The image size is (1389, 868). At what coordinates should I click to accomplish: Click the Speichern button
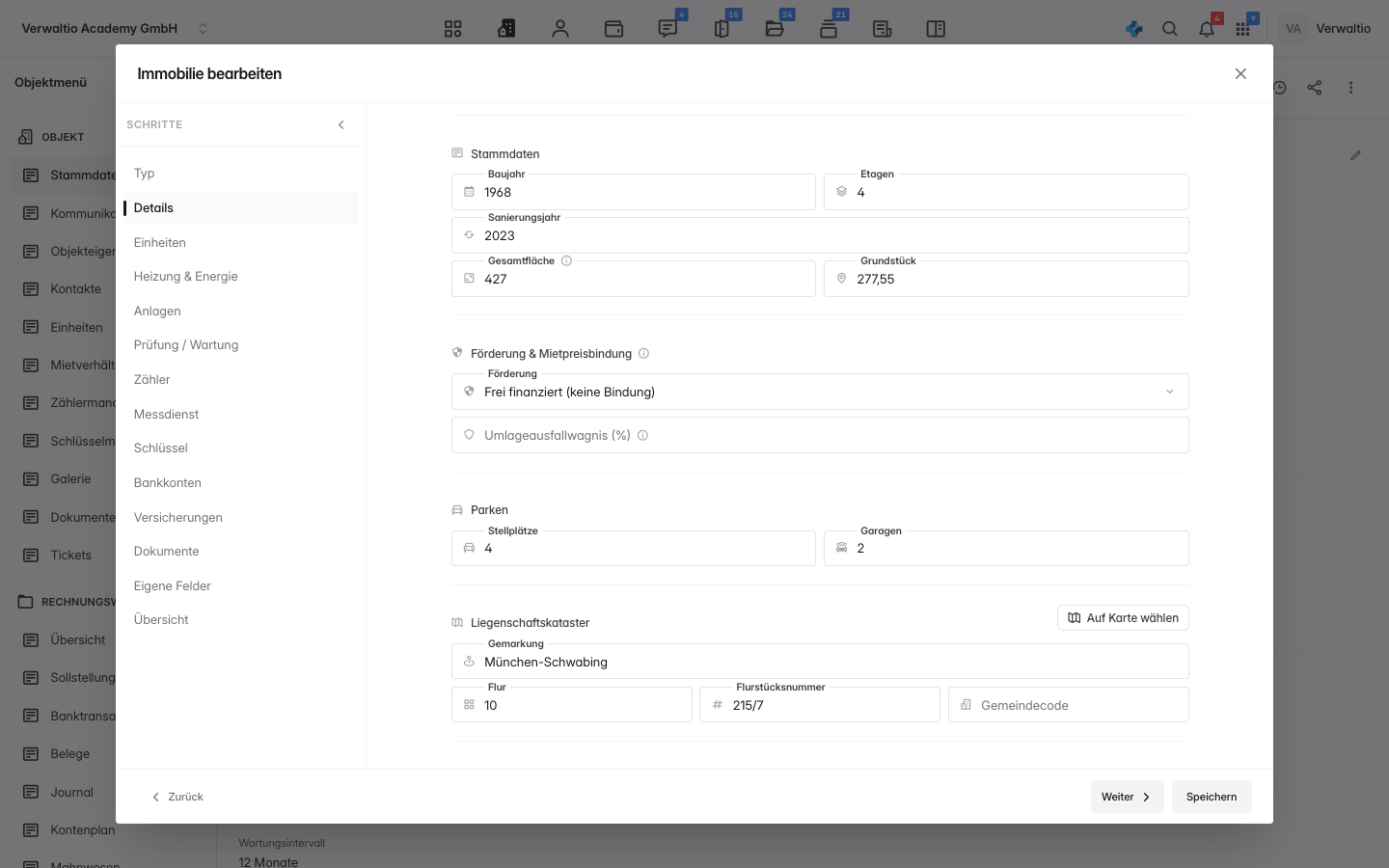coord(1212,797)
